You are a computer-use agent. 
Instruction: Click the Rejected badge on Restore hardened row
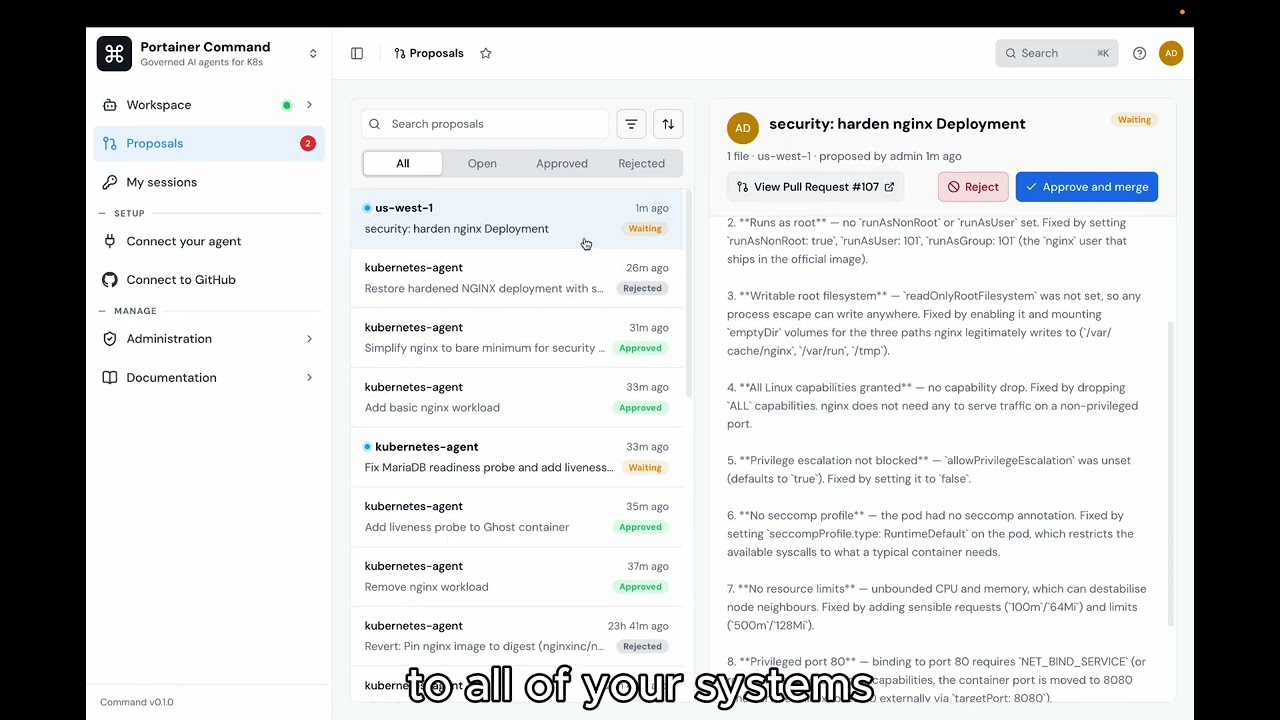tap(642, 289)
